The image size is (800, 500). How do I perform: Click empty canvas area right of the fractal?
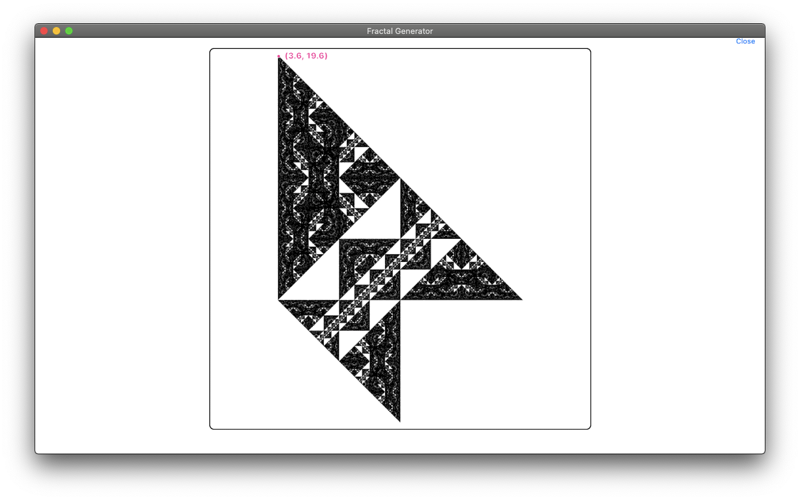[536, 153]
